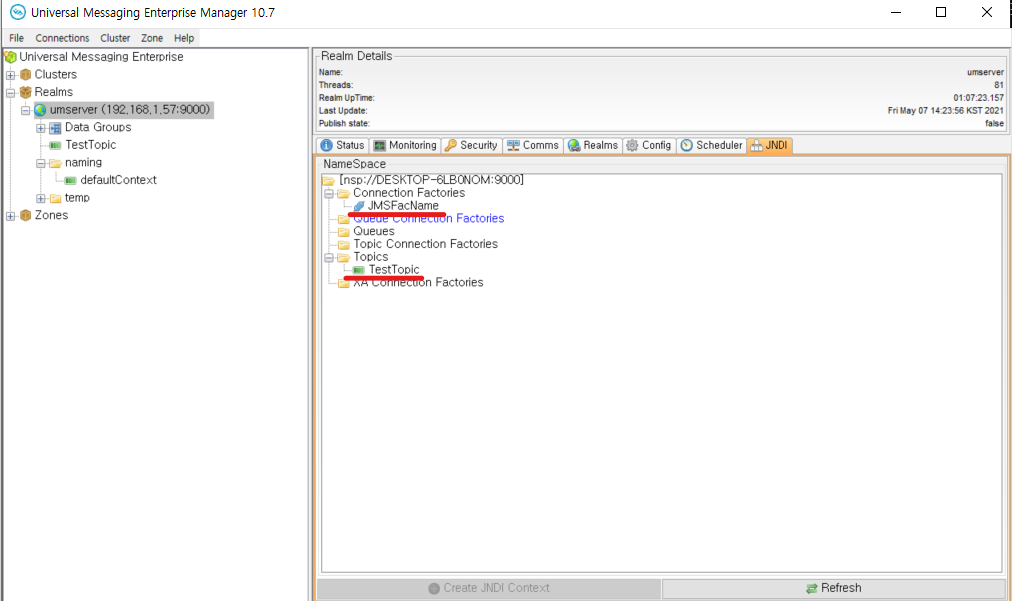Screen dimensions: 1012x601
Task: Click the Clusters cube icon
Action: tap(25, 75)
